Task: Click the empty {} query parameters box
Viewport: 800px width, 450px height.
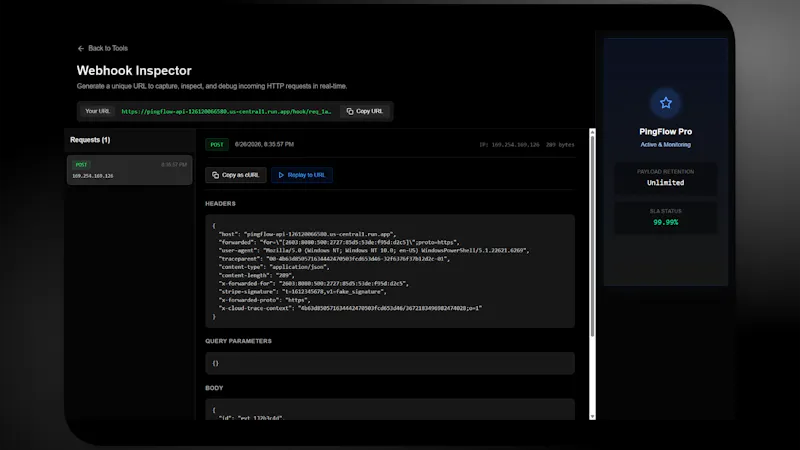Action: click(390, 363)
